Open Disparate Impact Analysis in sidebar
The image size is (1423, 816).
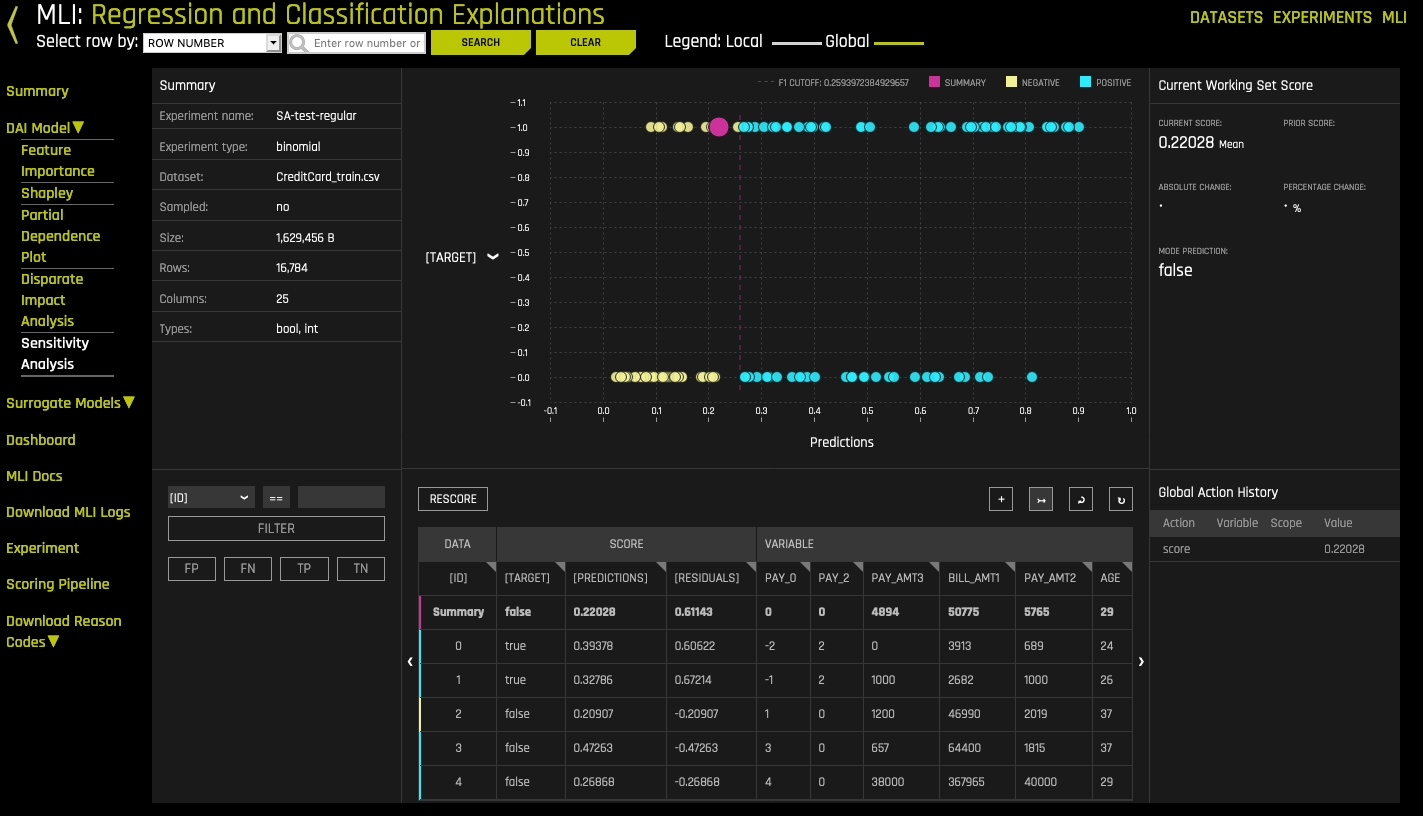click(x=52, y=300)
